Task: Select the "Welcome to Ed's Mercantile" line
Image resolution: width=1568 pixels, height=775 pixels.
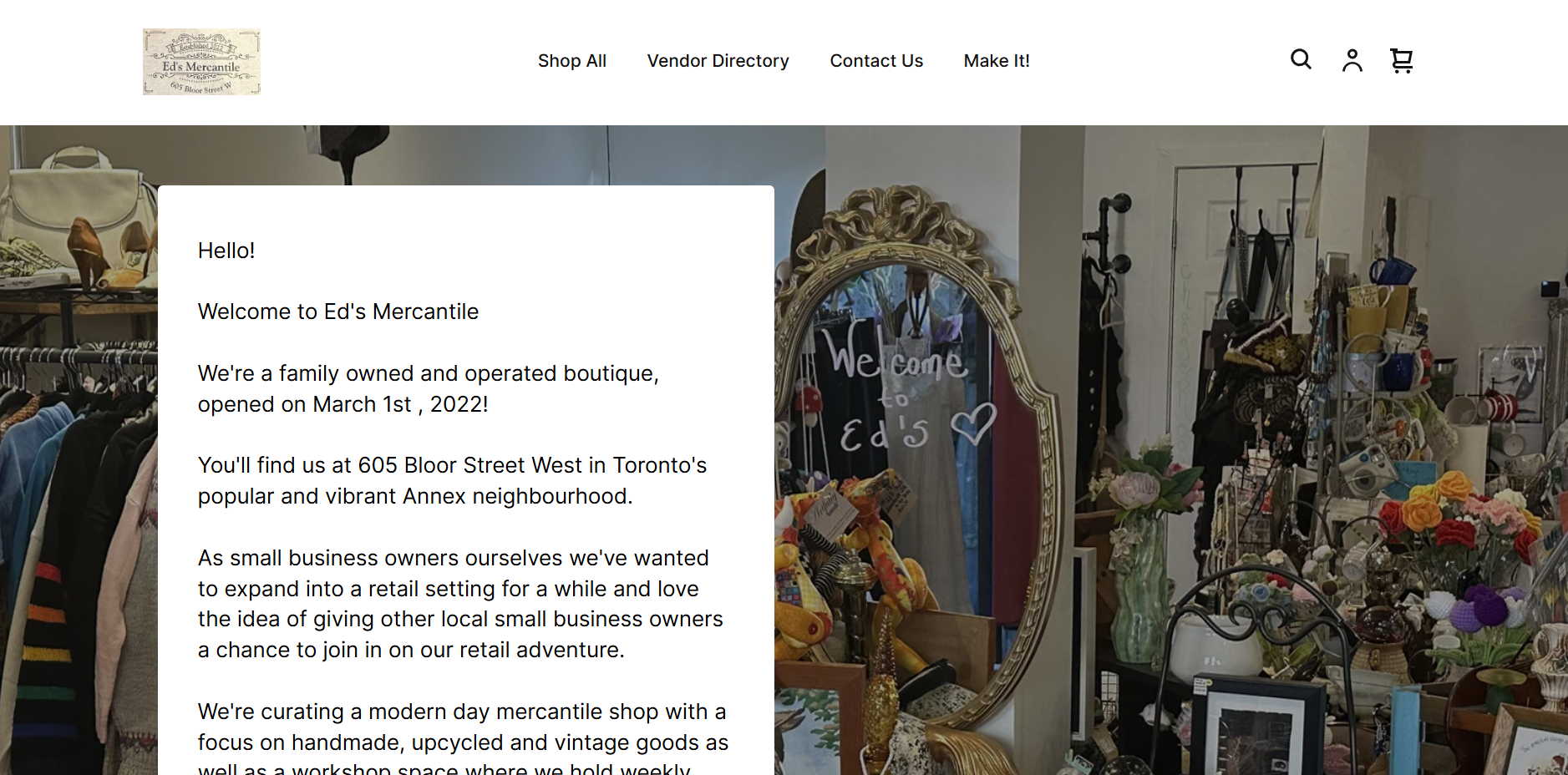Action: tap(338, 312)
